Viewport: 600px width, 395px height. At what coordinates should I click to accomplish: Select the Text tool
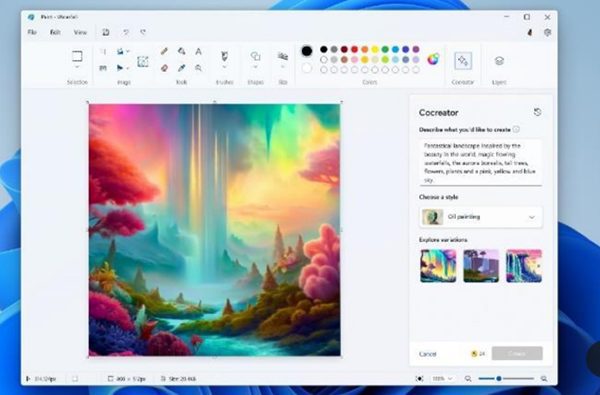[x=198, y=51]
